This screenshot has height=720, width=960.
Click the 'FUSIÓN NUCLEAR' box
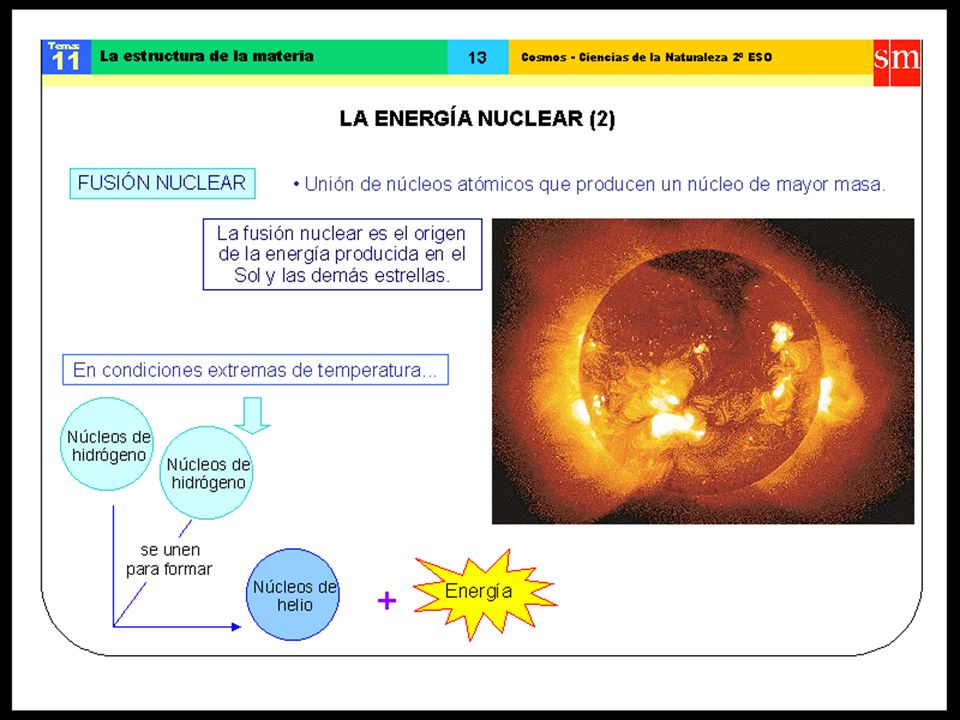coord(162,183)
